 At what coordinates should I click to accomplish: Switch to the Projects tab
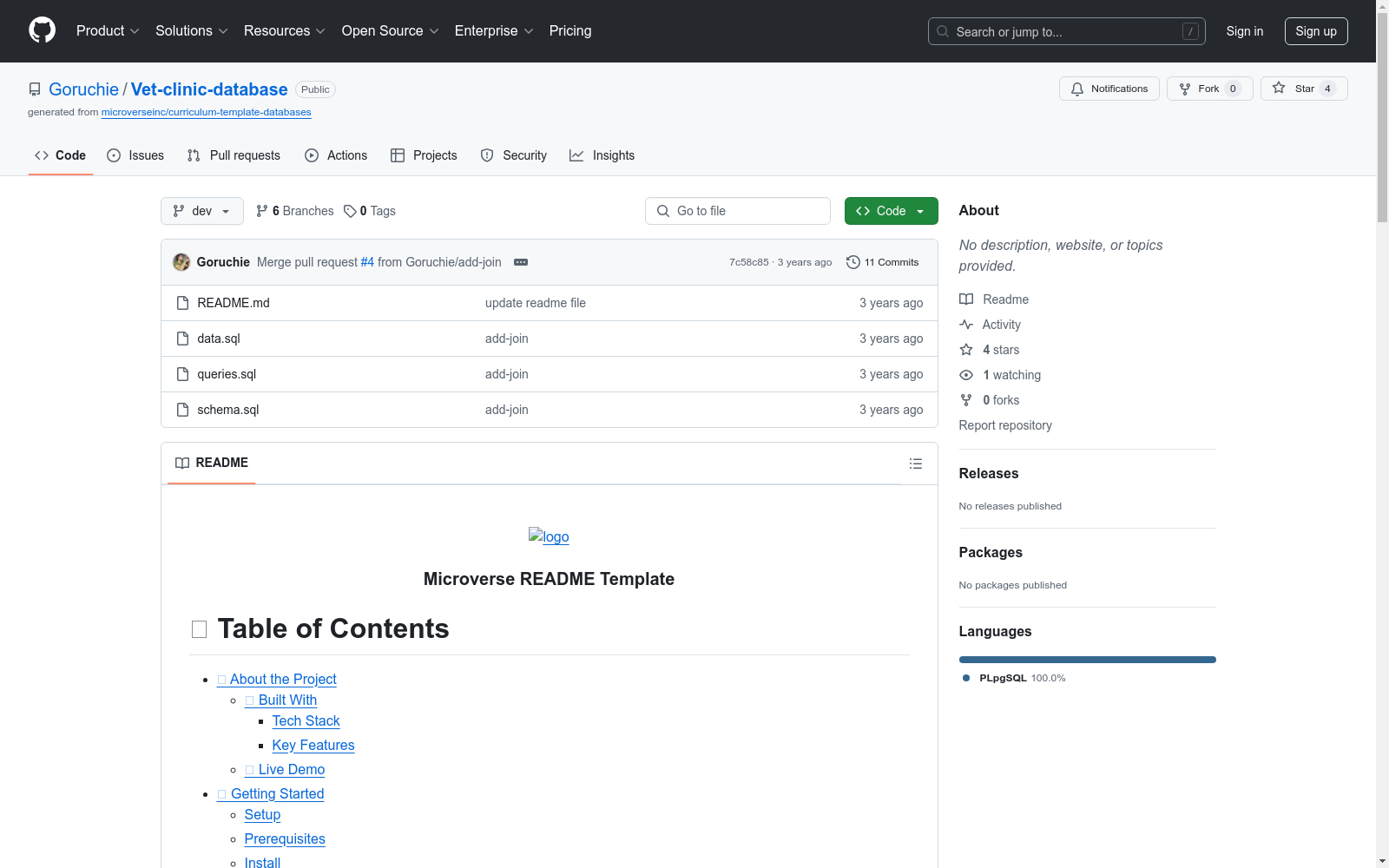click(x=424, y=155)
